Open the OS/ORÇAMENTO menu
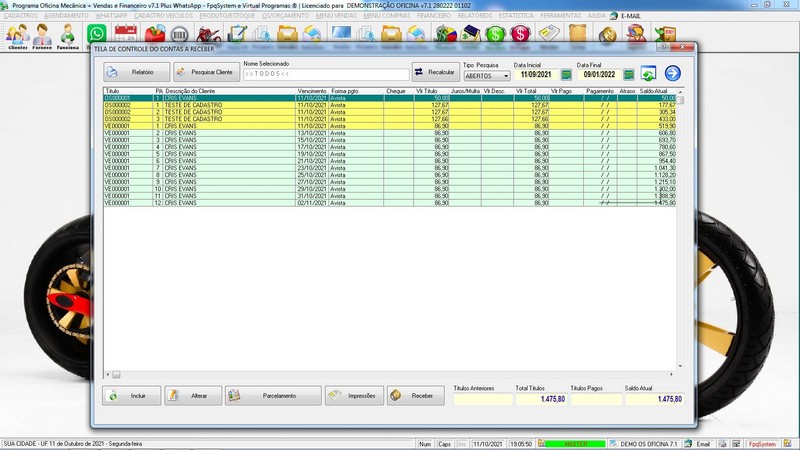Image resolution: width=800 pixels, height=450 pixels. click(x=285, y=16)
